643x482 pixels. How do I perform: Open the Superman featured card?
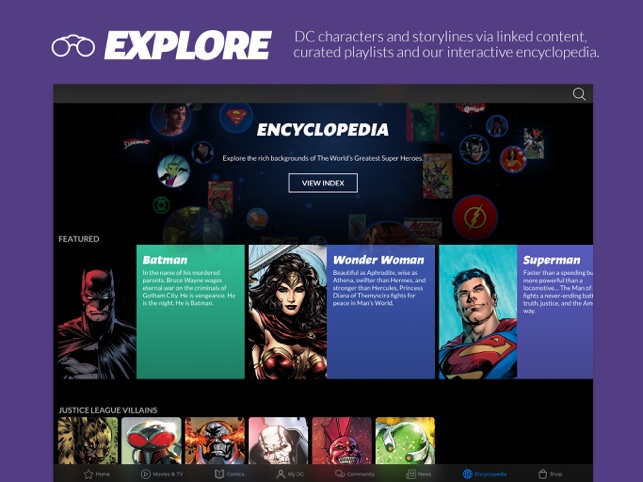pos(516,312)
